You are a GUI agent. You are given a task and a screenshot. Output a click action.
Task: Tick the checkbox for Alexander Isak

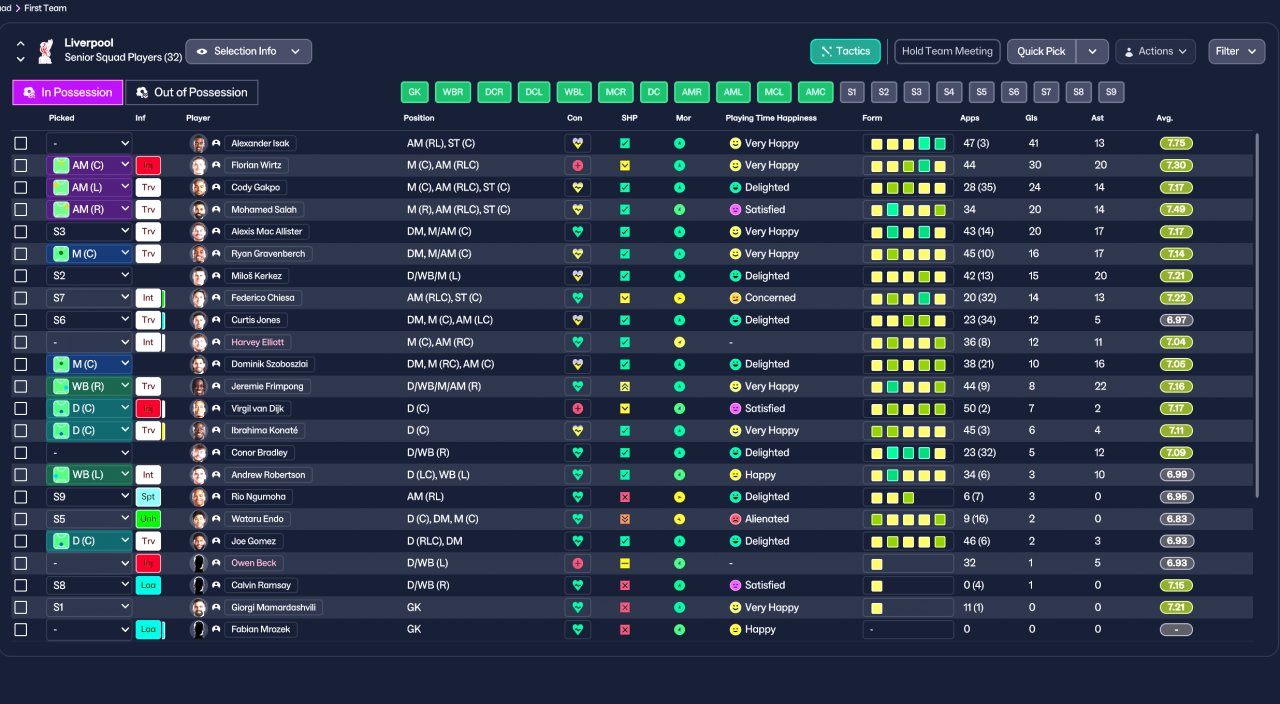tap(21, 144)
